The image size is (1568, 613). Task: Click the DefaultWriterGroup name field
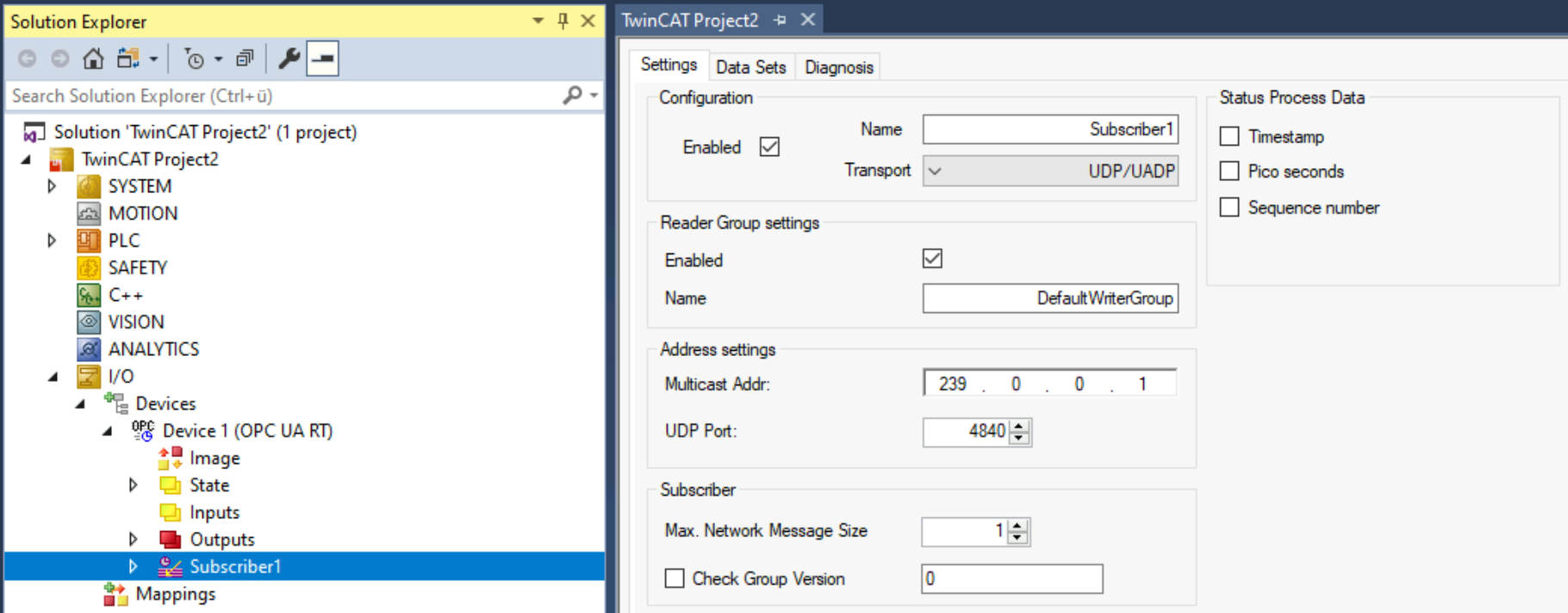pyautogui.click(x=1050, y=298)
